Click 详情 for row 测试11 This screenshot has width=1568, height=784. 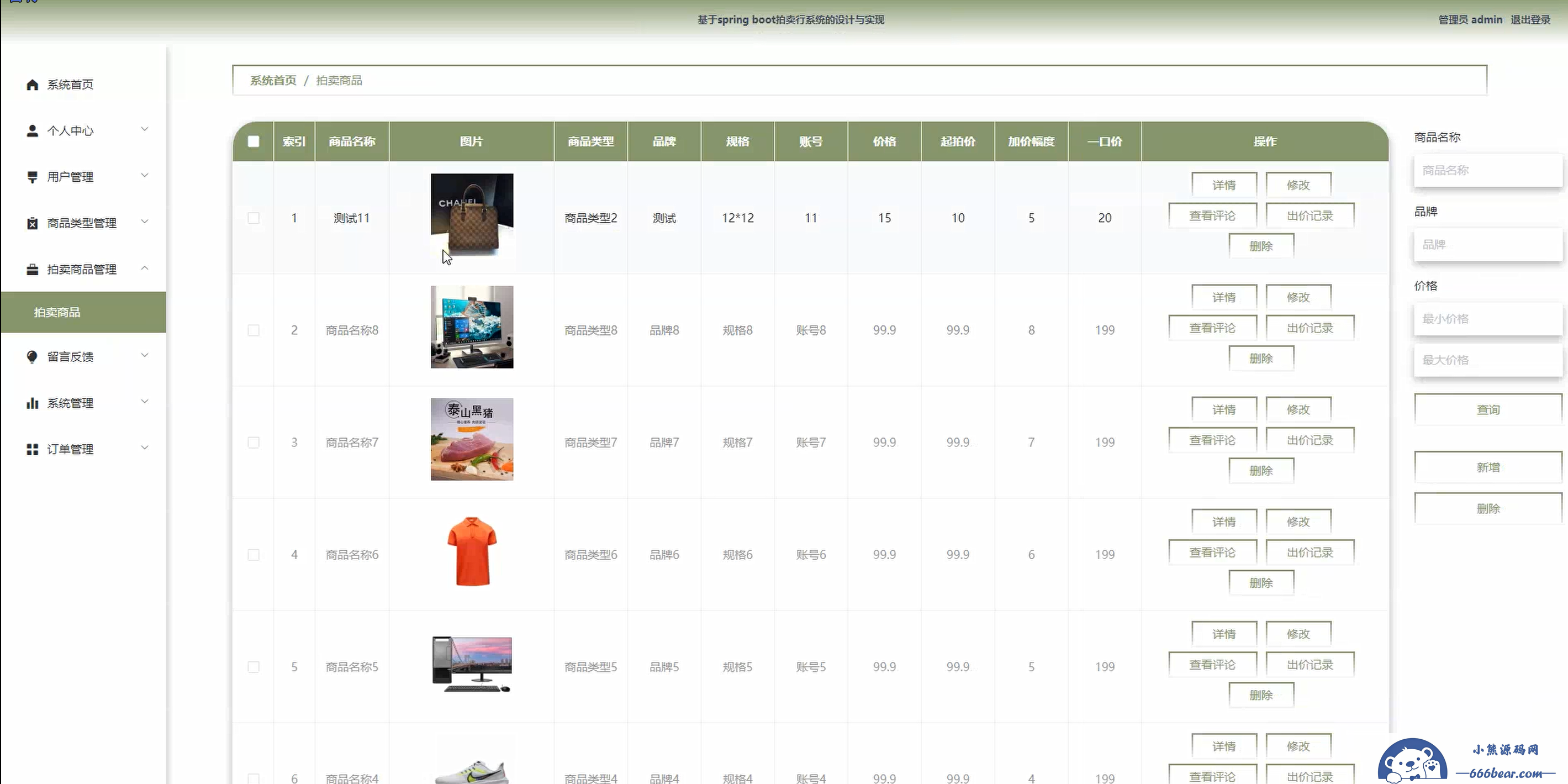click(x=1223, y=185)
